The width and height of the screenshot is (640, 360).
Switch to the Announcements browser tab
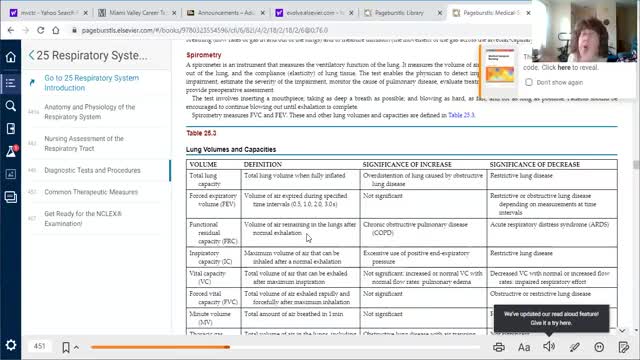pyautogui.click(x=226, y=13)
